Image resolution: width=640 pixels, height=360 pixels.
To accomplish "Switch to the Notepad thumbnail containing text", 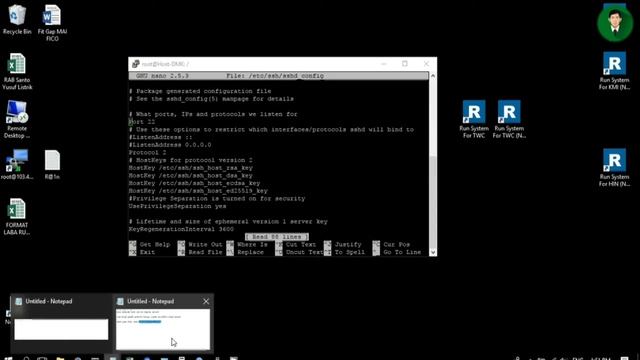I will point(163,329).
